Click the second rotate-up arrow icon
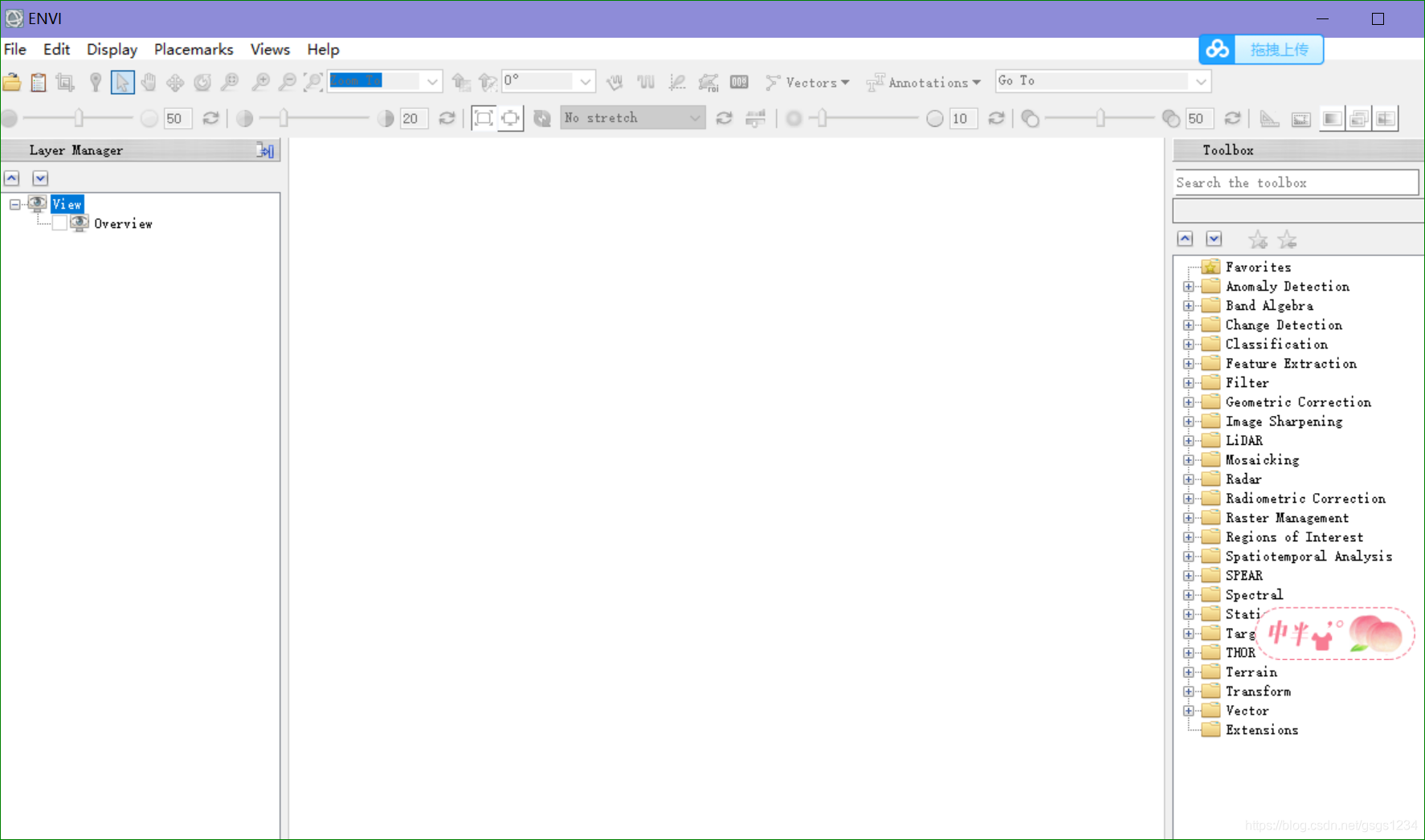This screenshot has height=840, width=1425. point(487,82)
